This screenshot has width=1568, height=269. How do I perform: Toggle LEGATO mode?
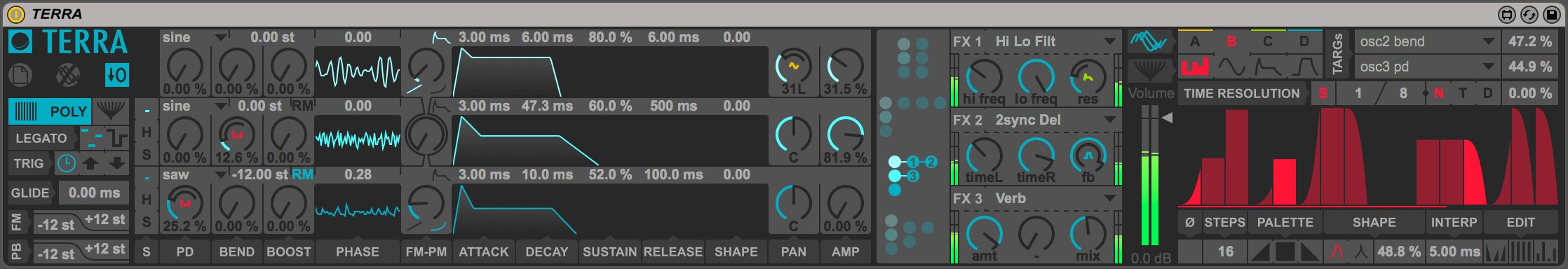41,138
